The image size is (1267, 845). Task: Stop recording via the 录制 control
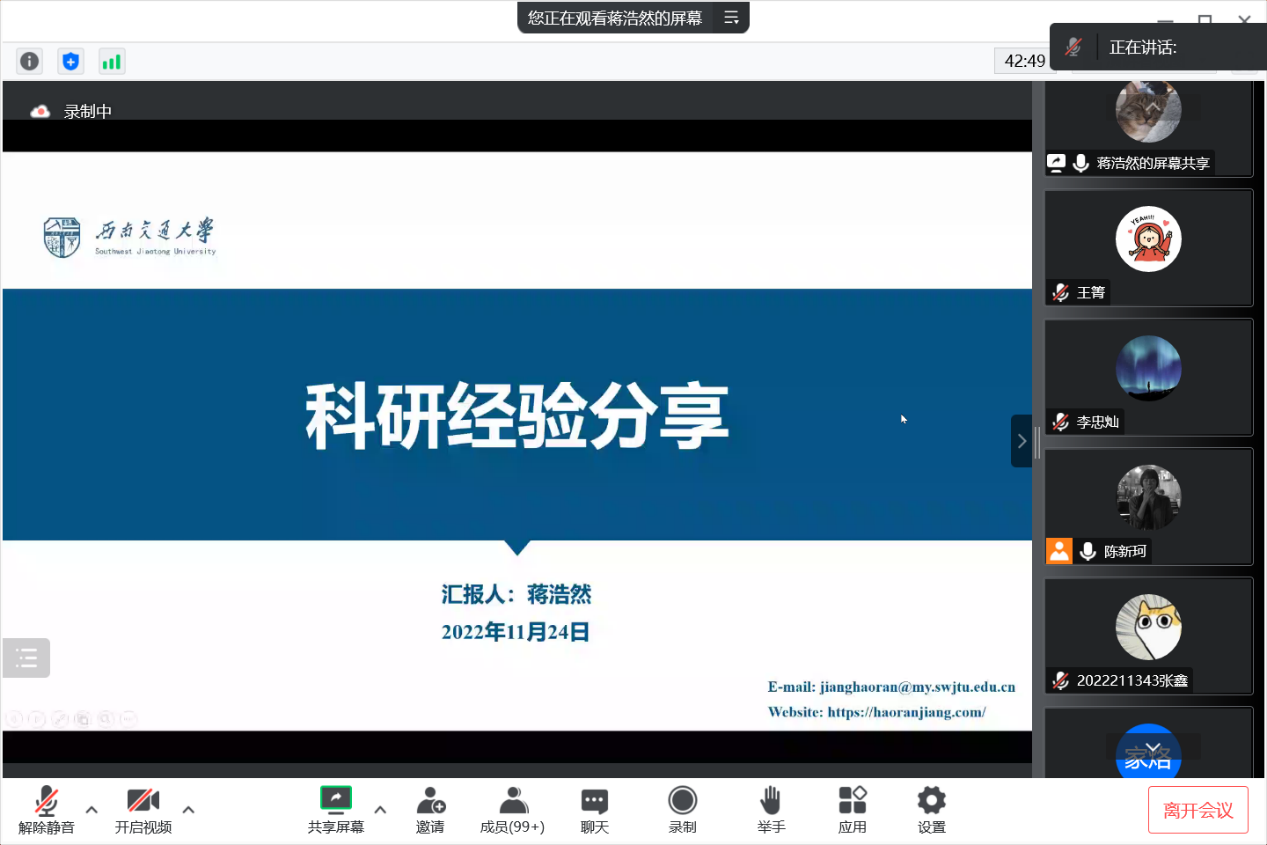click(x=682, y=810)
